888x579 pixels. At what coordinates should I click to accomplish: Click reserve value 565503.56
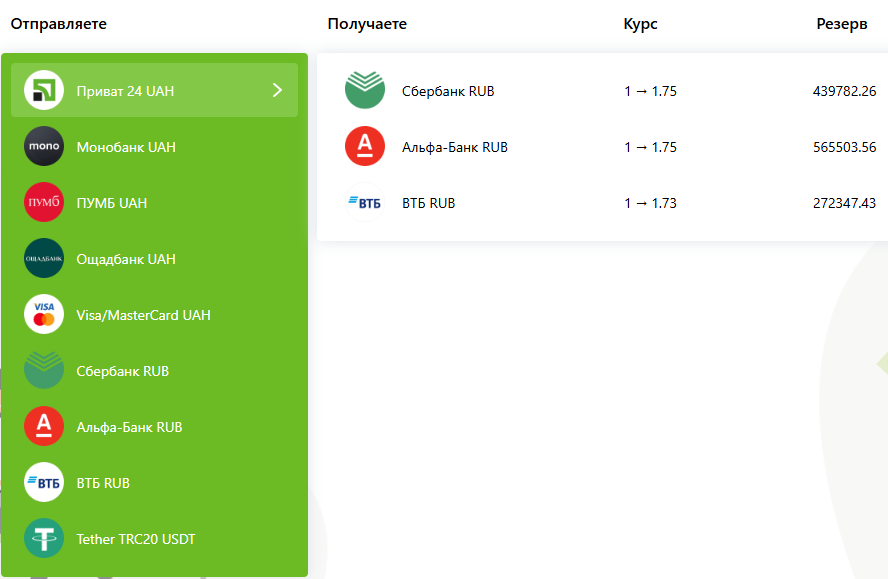tap(844, 147)
